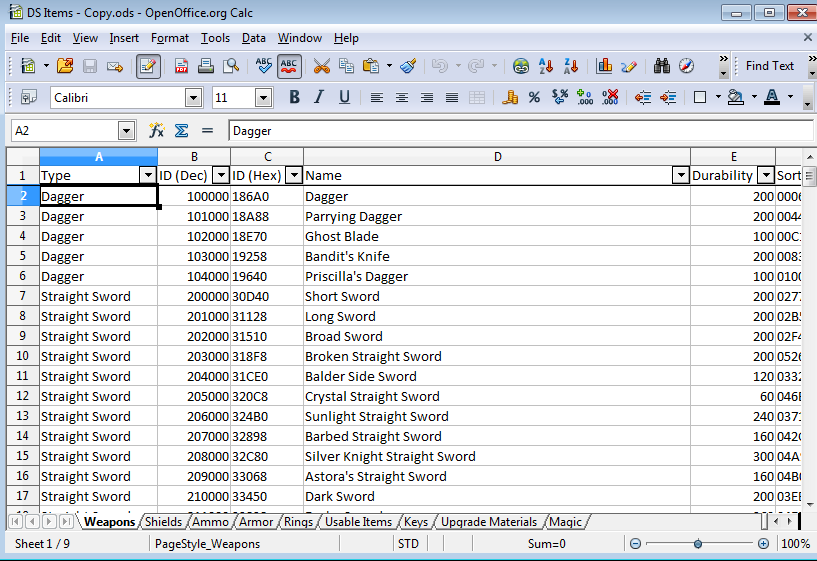Apply Currency number format icon

click(510, 97)
